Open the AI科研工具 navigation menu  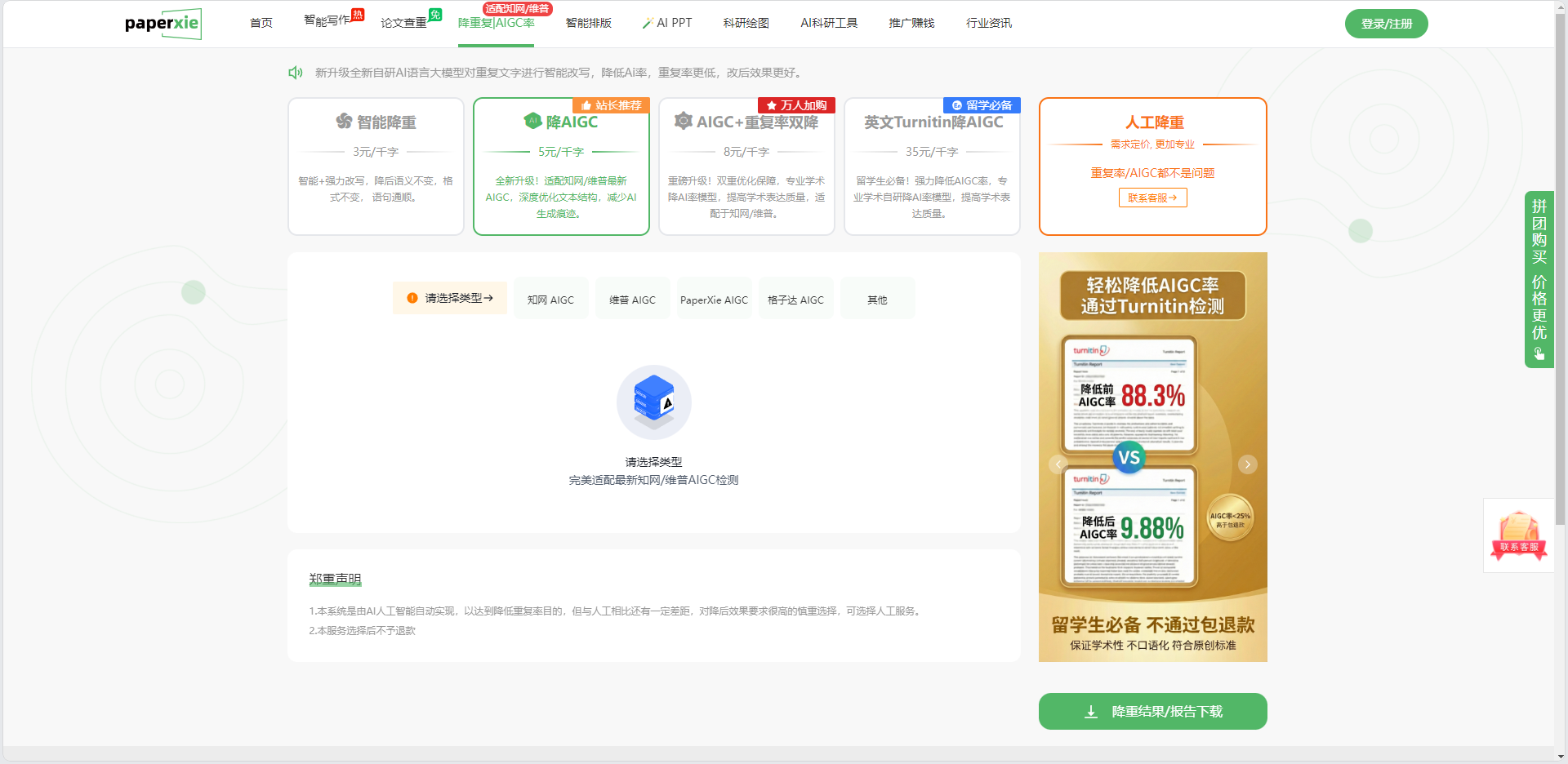[x=828, y=23]
